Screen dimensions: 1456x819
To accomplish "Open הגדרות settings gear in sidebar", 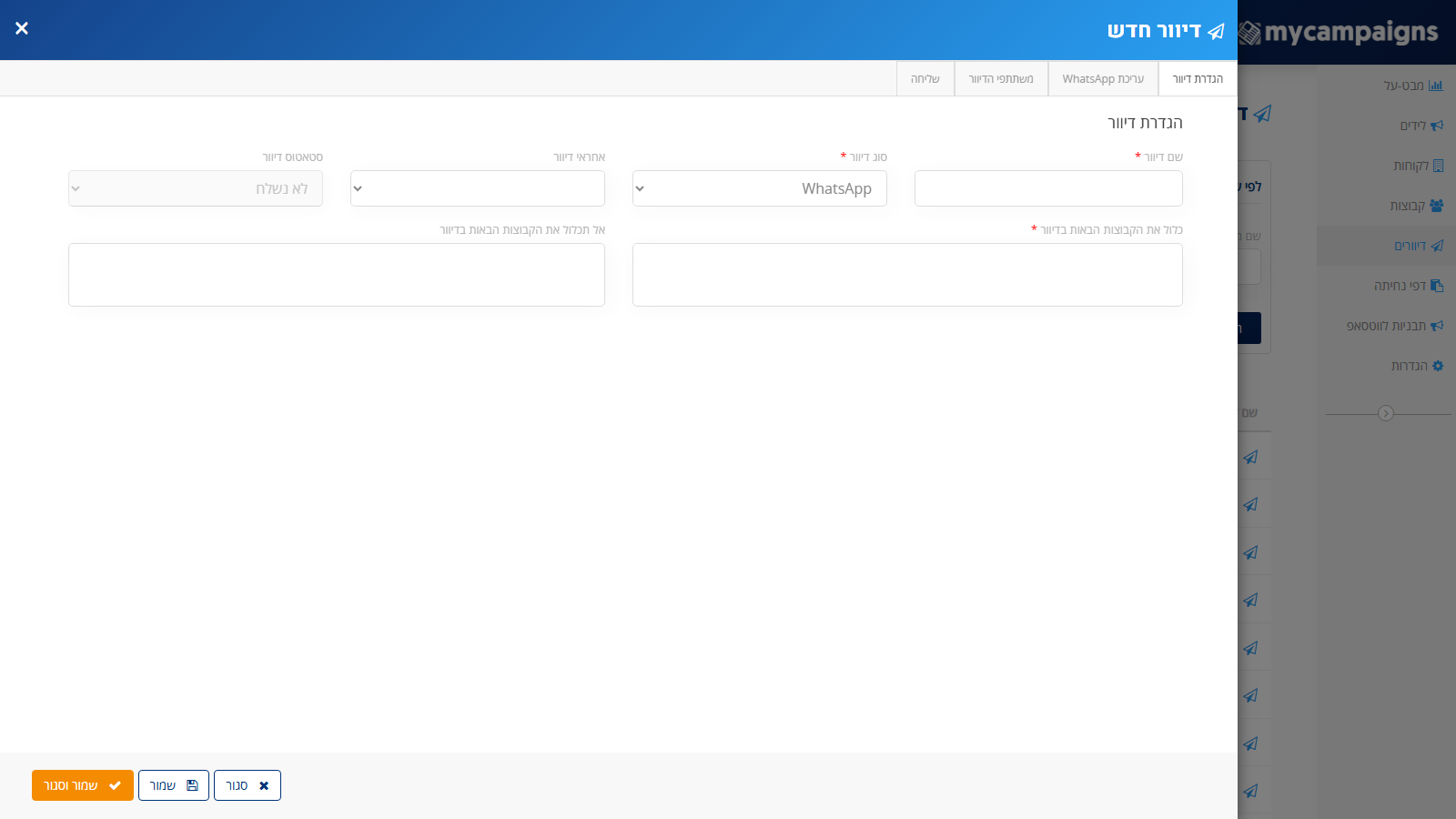I will pyautogui.click(x=1438, y=366).
